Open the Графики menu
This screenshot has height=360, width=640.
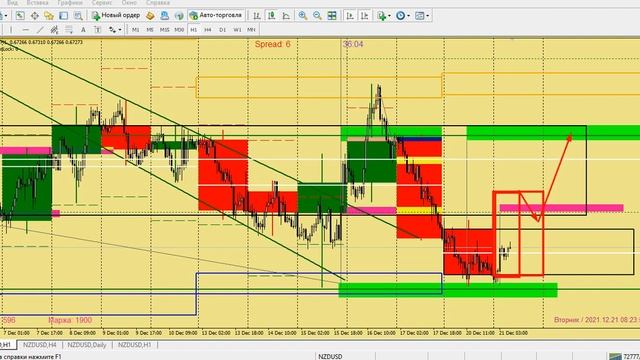click(x=69, y=3)
